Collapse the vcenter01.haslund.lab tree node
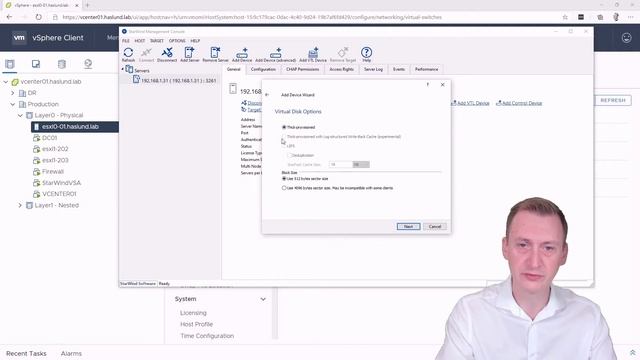 point(6,82)
